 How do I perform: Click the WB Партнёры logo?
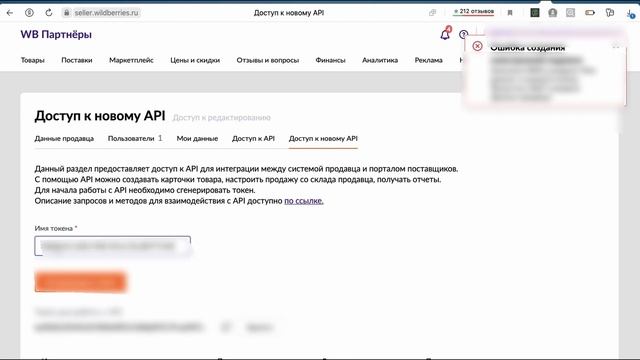click(56, 35)
